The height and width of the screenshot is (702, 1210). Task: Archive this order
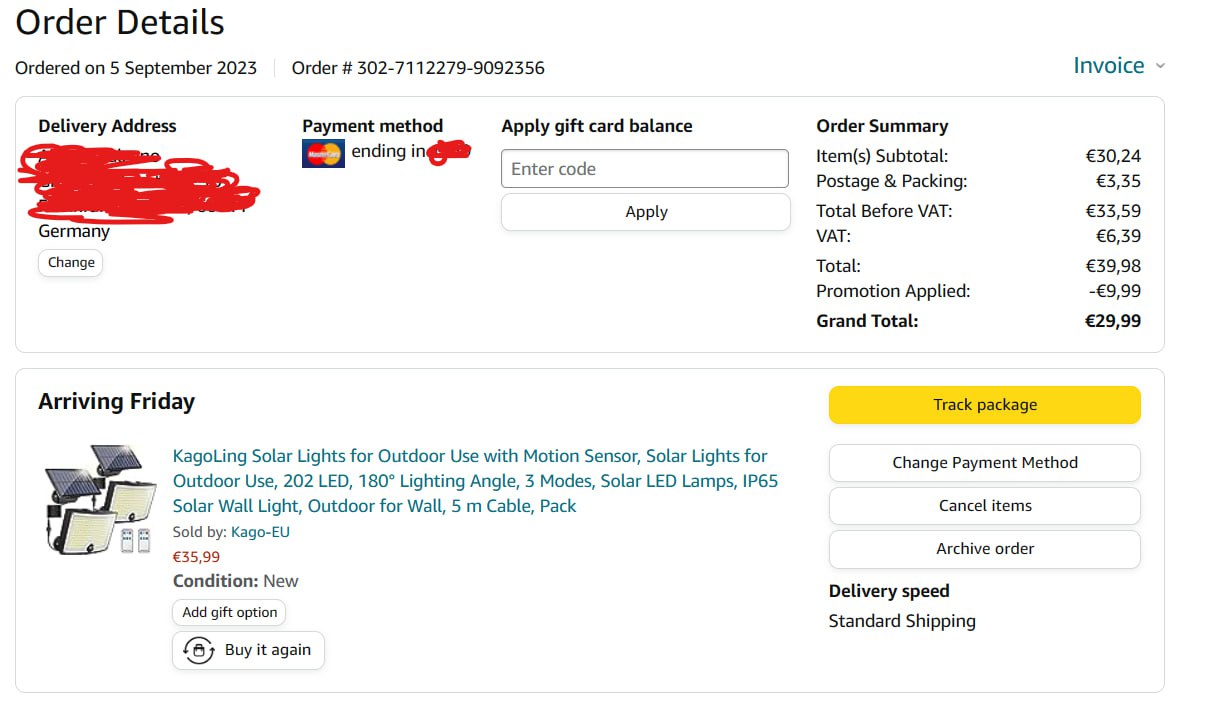coord(984,549)
